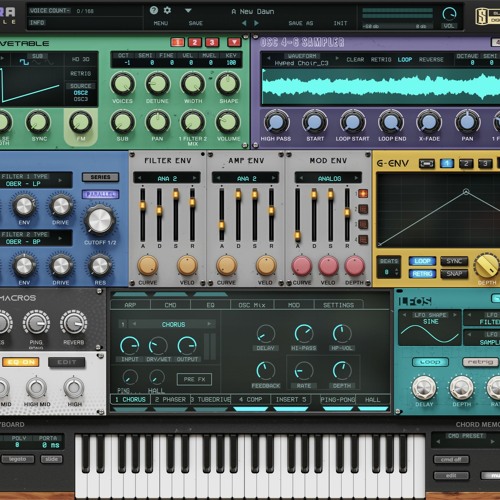Click the SAVE button in header

[x=196, y=23]
